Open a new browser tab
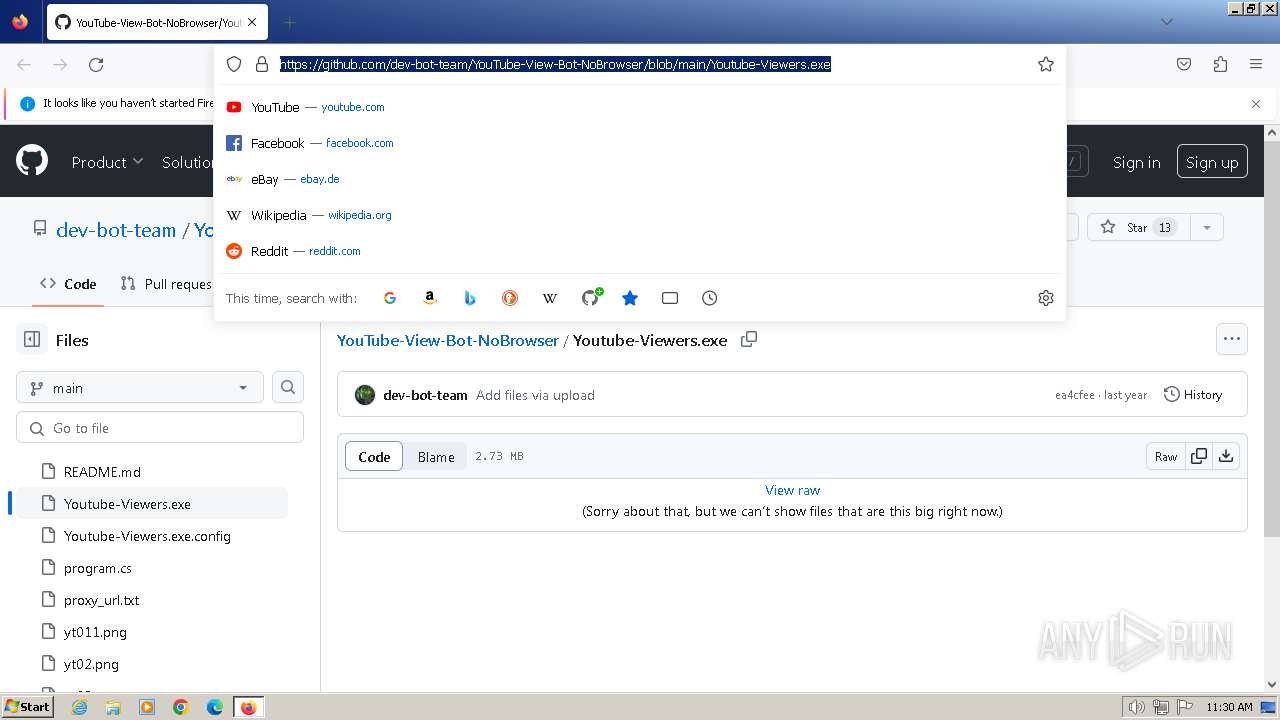The image size is (1280, 720). click(x=289, y=22)
